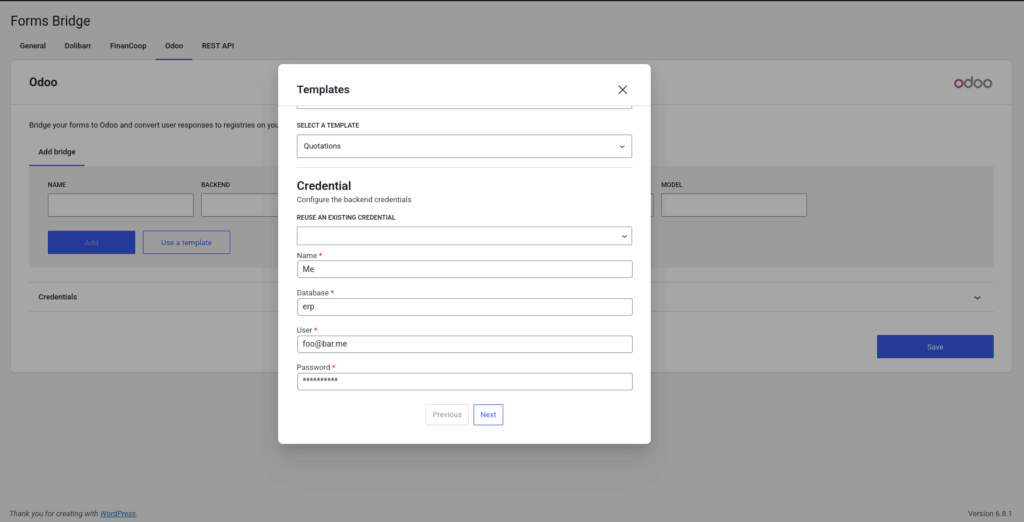Switch to the FinanCoop tab
The image size is (1024, 522).
coord(128,46)
